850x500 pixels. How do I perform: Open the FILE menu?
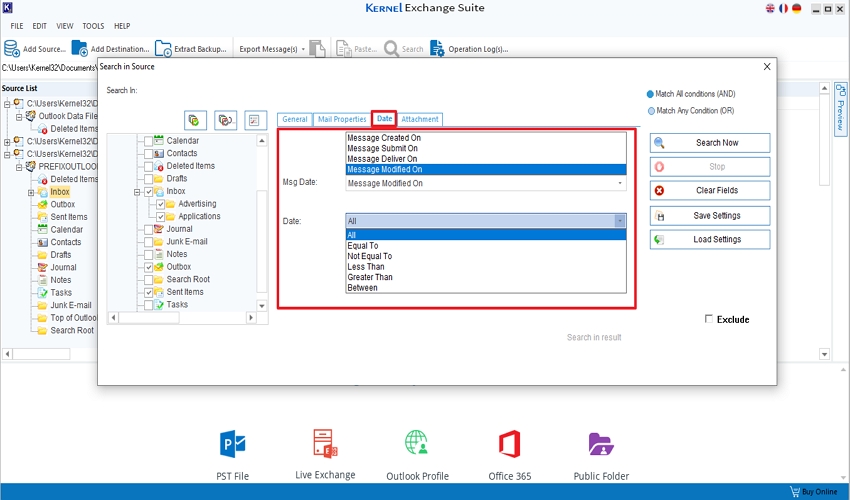(x=17, y=25)
